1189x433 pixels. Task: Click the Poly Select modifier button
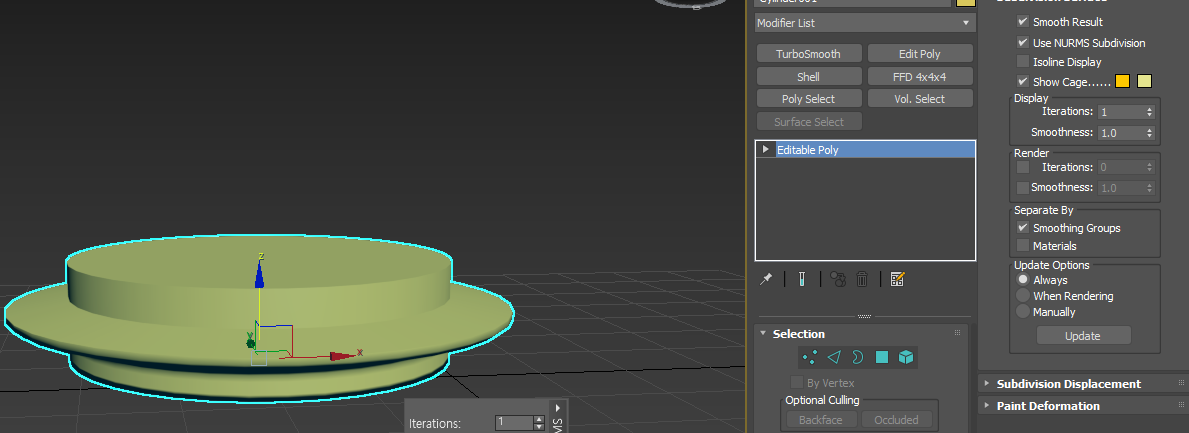click(x=809, y=99)
